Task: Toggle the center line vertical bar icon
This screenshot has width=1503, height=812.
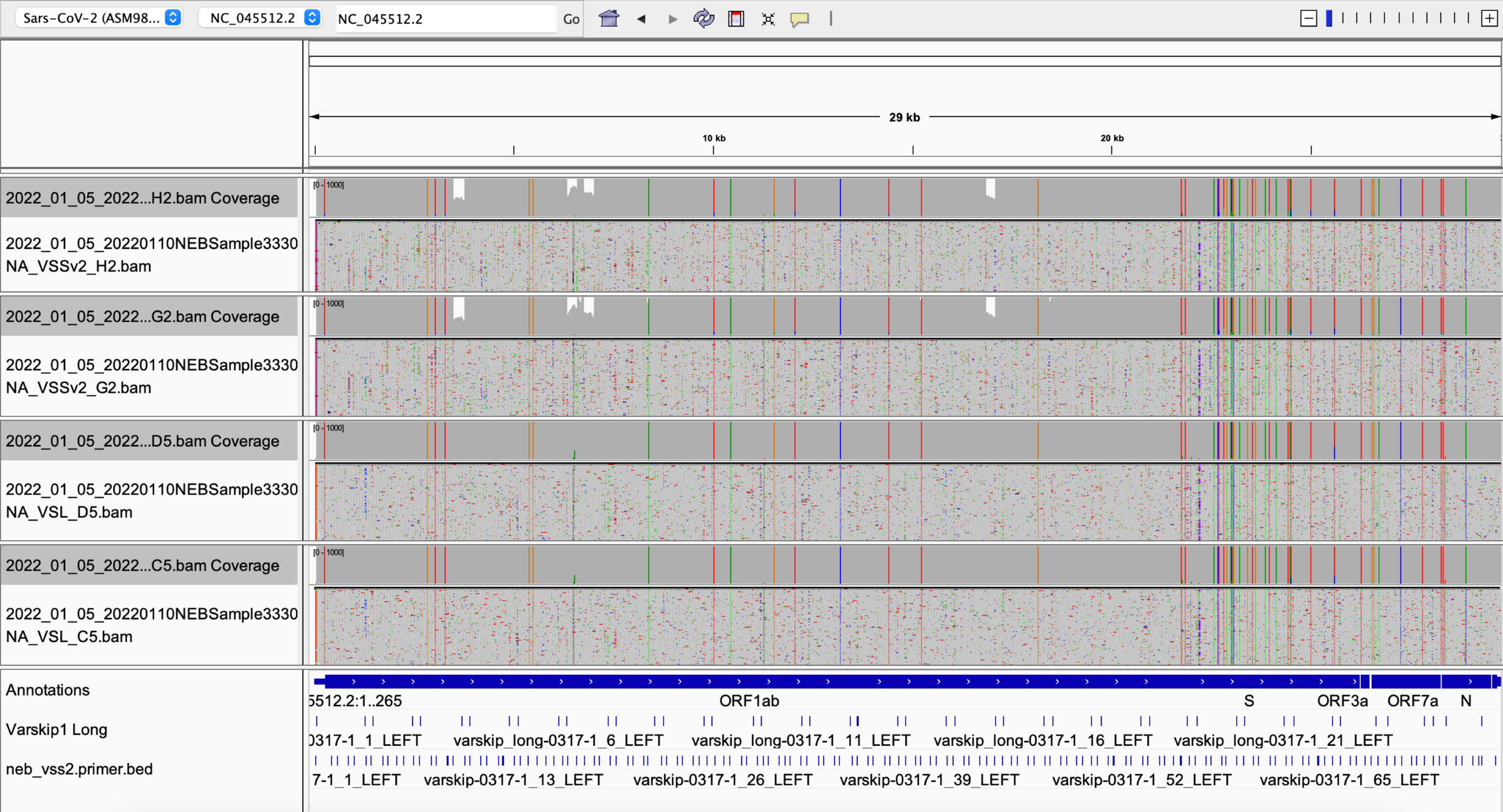Action: [831, 19]
